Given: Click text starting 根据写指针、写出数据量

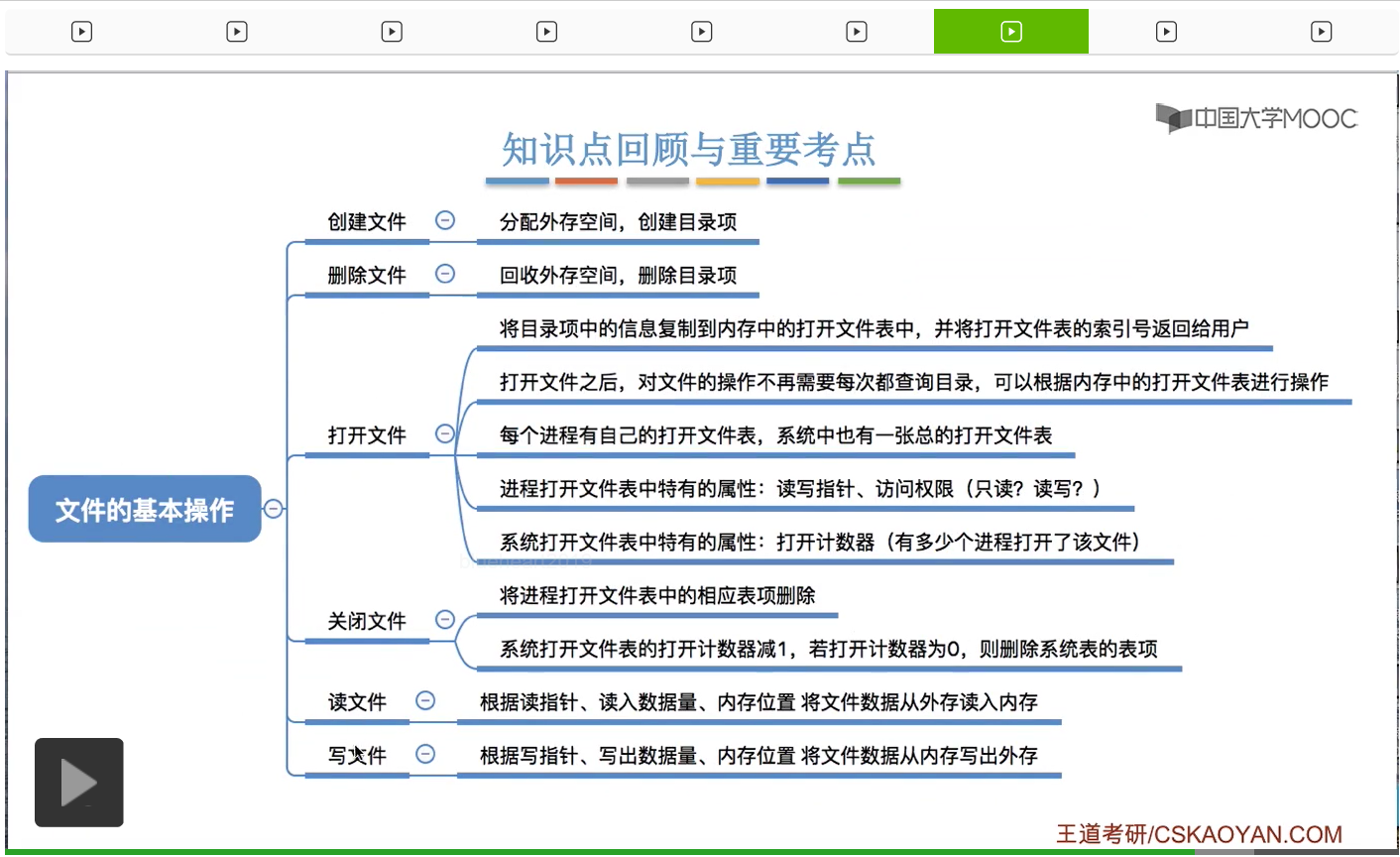Looking at the screenshot, I should coord(758,756).
